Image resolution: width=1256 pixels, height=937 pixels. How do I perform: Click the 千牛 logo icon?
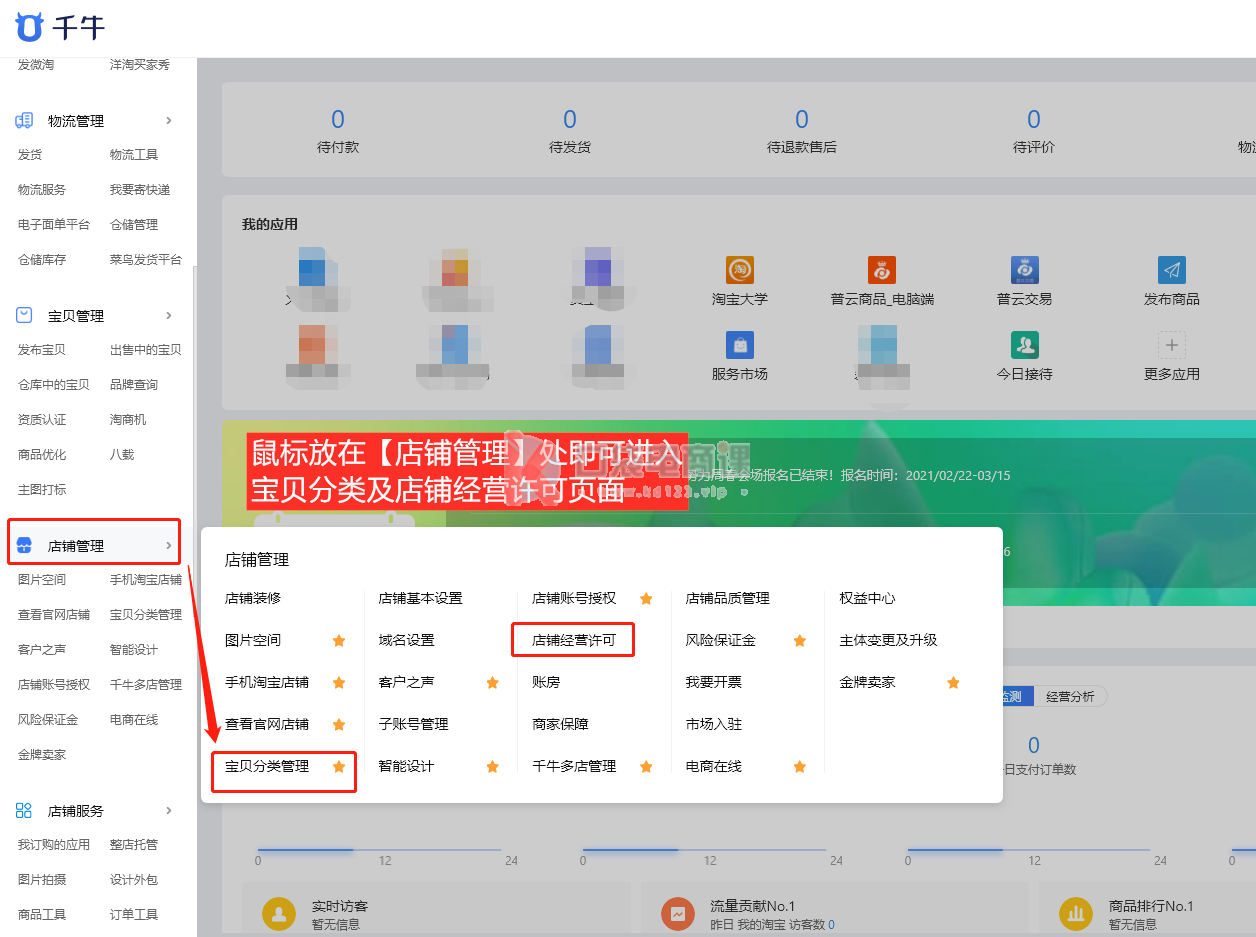coord(29,27)
